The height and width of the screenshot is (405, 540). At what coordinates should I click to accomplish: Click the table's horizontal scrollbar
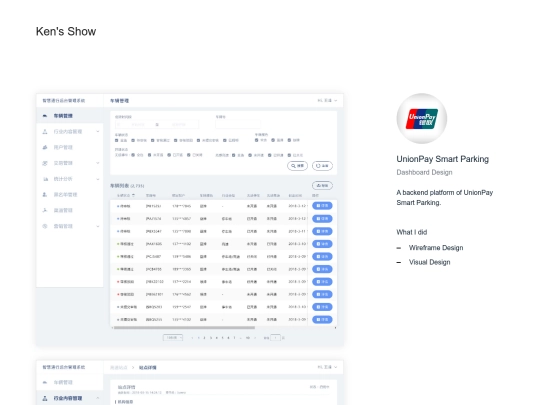(x=185, y=328)
